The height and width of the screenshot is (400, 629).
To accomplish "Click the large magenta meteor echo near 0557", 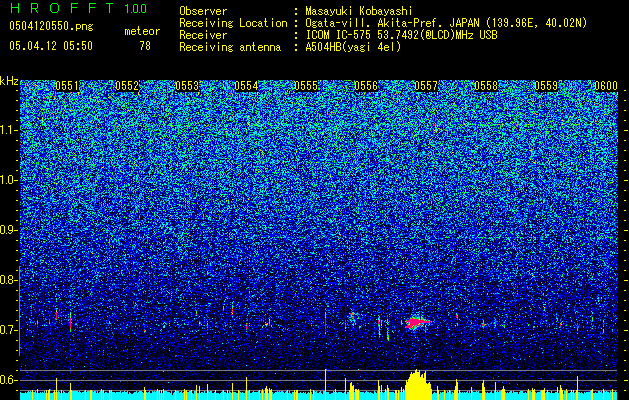I will coord(416,323).
